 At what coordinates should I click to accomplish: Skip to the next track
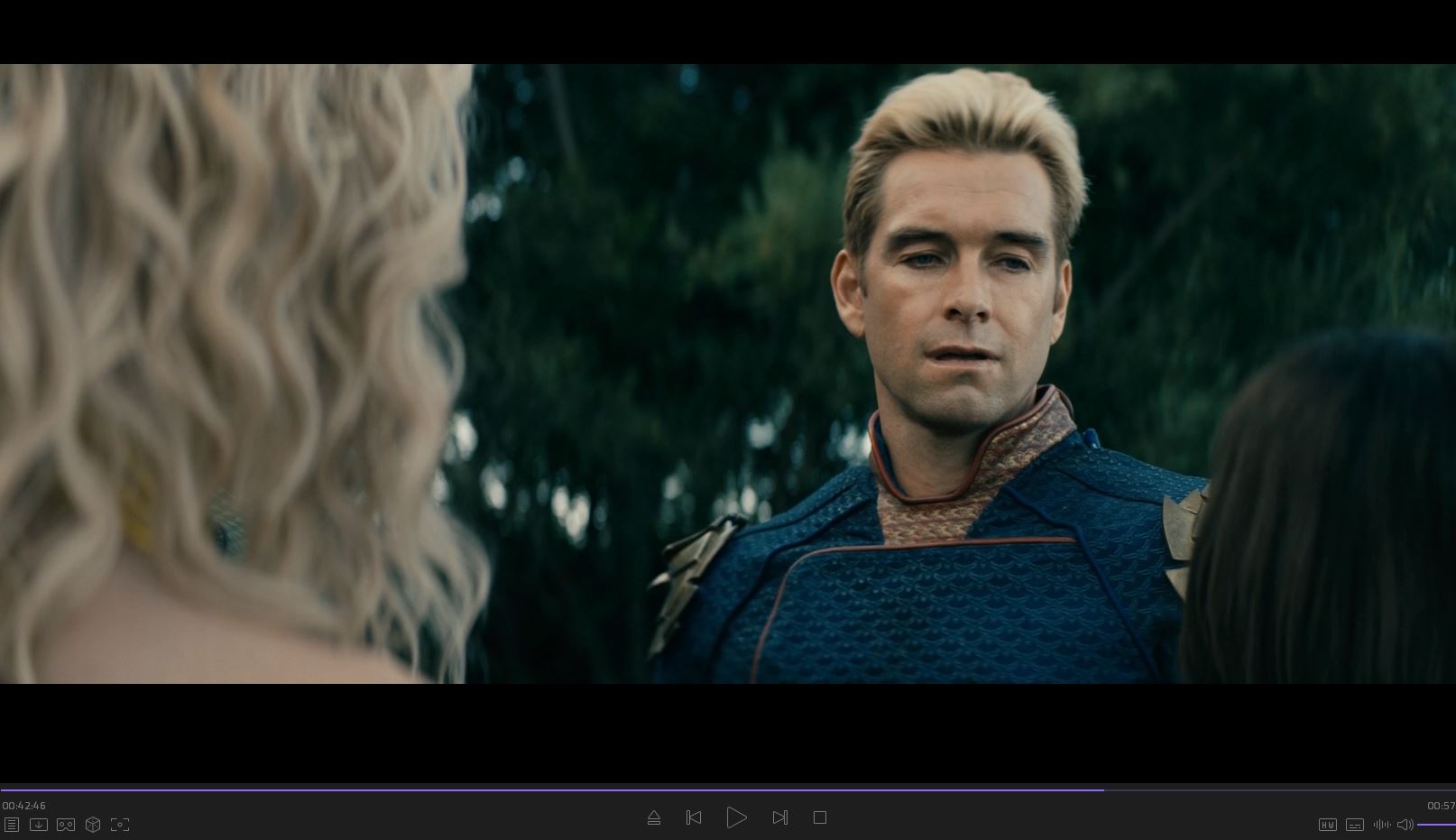pos(780,817)
